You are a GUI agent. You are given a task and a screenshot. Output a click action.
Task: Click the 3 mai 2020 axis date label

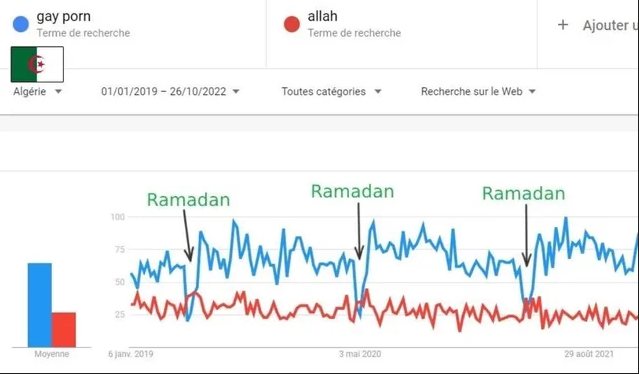click(x=360, y=354)
